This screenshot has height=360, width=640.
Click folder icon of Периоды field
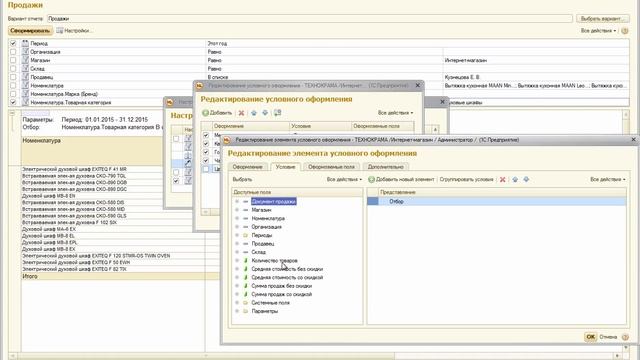246,236
